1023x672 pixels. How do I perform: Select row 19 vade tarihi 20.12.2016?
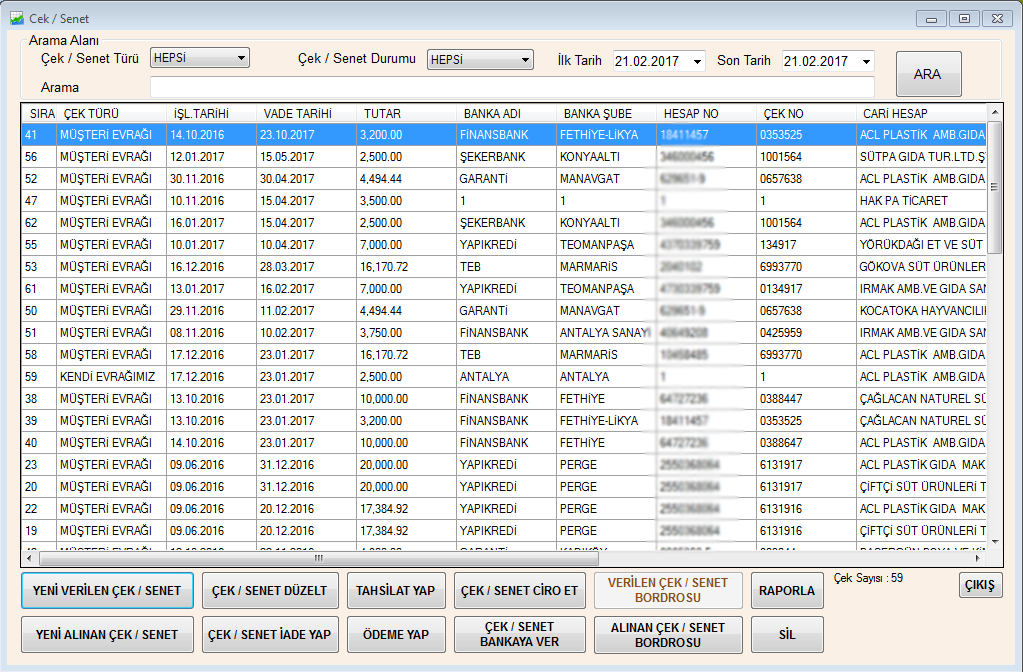point(307,530)
